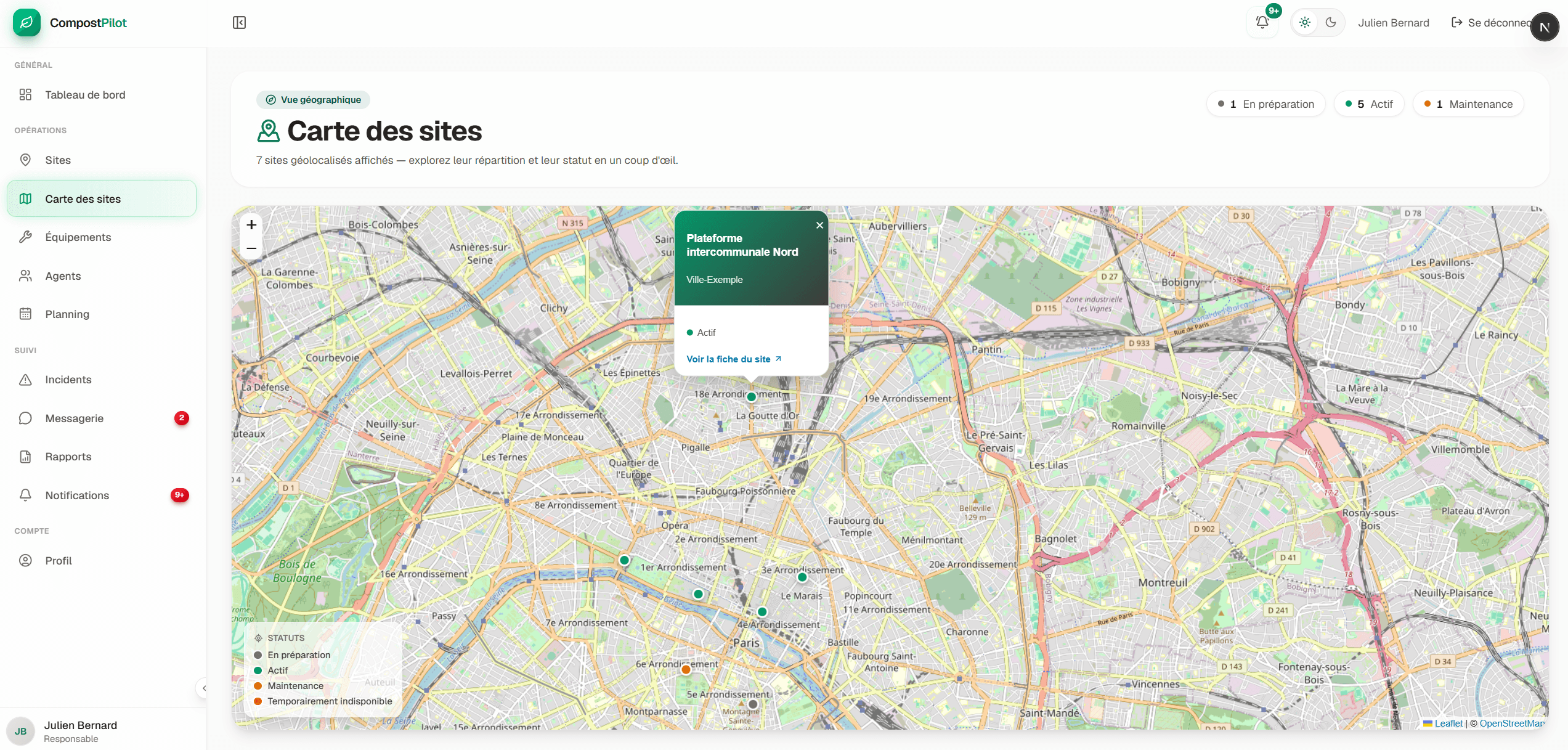Click Actif green legend swatch
Screen dimensions: 1568x750
pyautogui.click(x=258, y=671)
